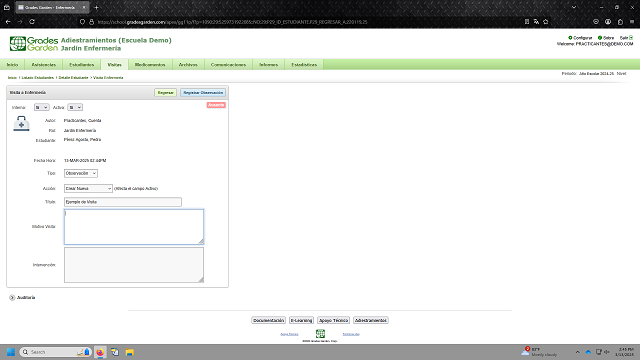Open the taskbar clock and date
This screenshot has width=640, height=360.
coord(624,352)
